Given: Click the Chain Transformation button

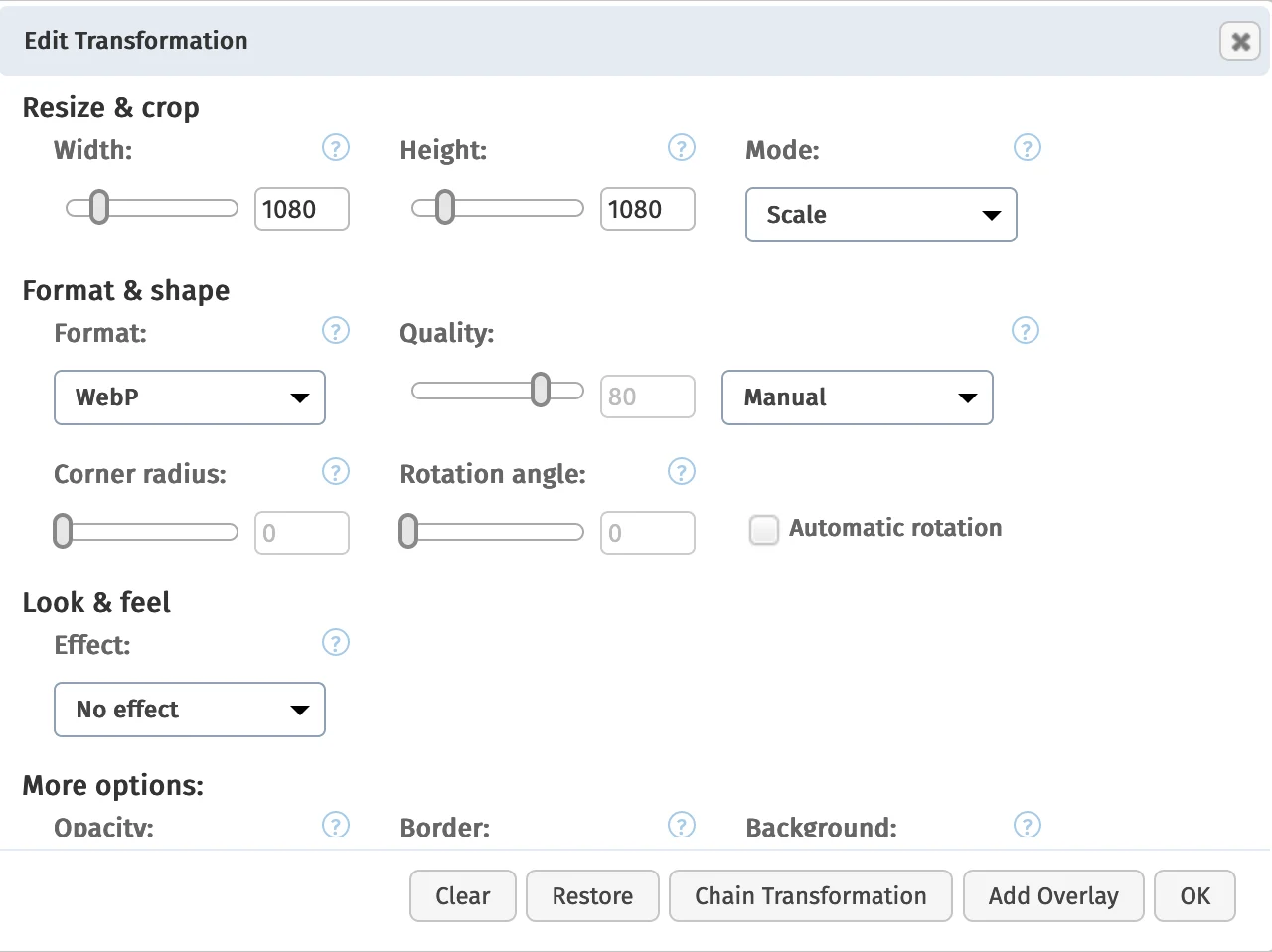Looking at the screenshot, I should pos(810,896).
